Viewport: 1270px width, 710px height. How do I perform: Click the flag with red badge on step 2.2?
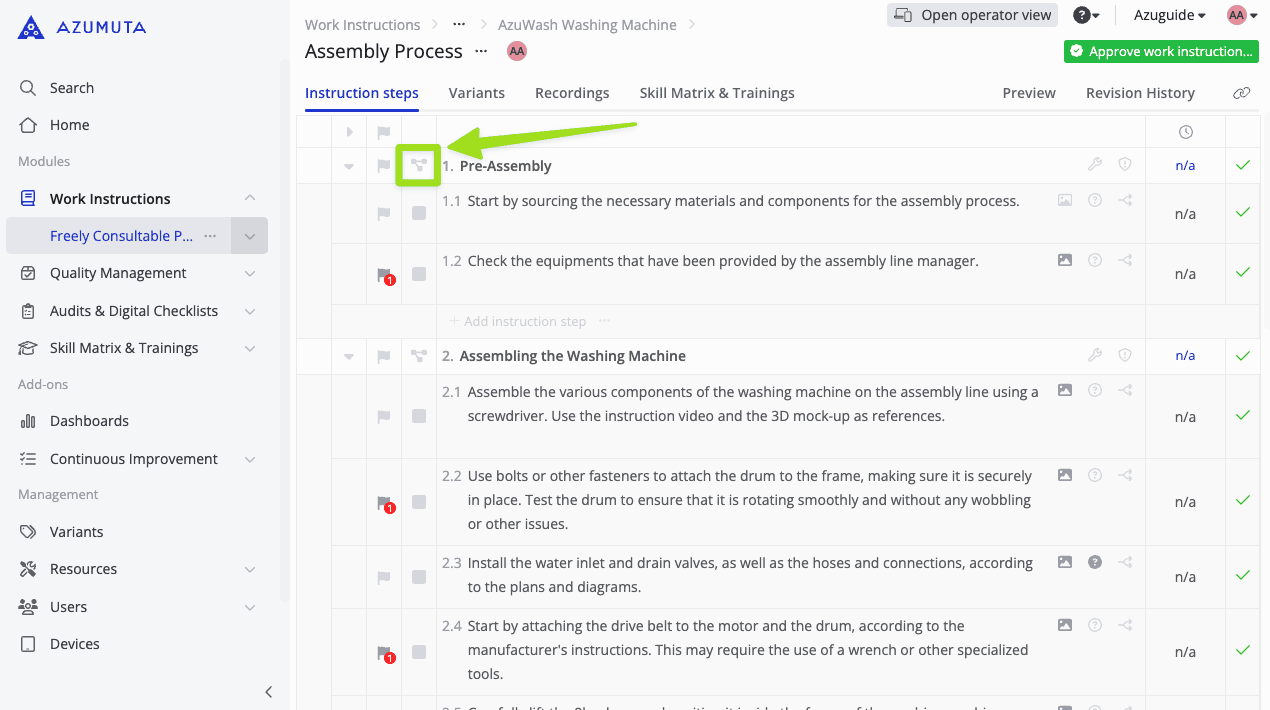pos(384,503)
